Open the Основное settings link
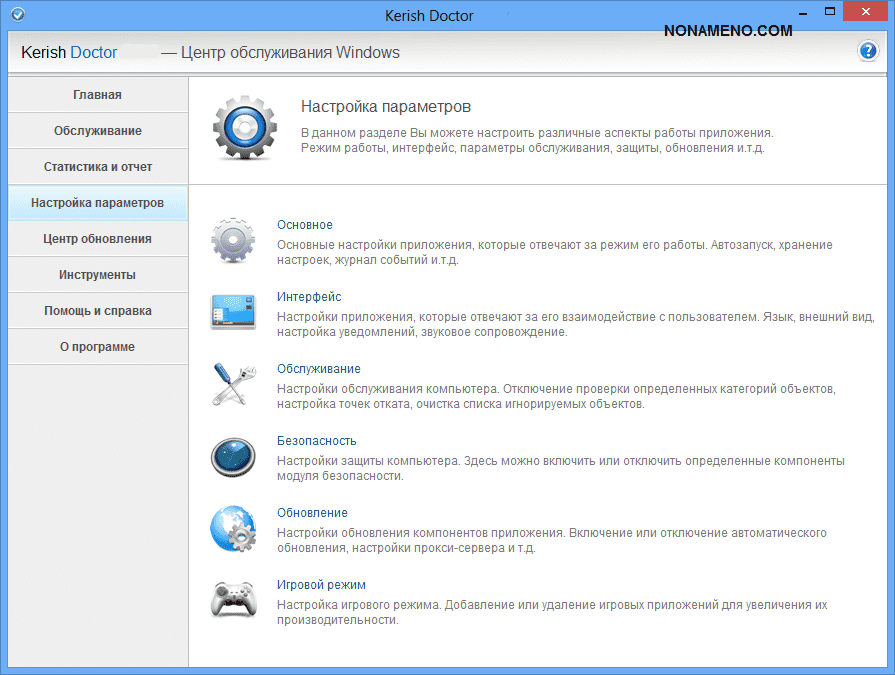 [x=305, y=225]
